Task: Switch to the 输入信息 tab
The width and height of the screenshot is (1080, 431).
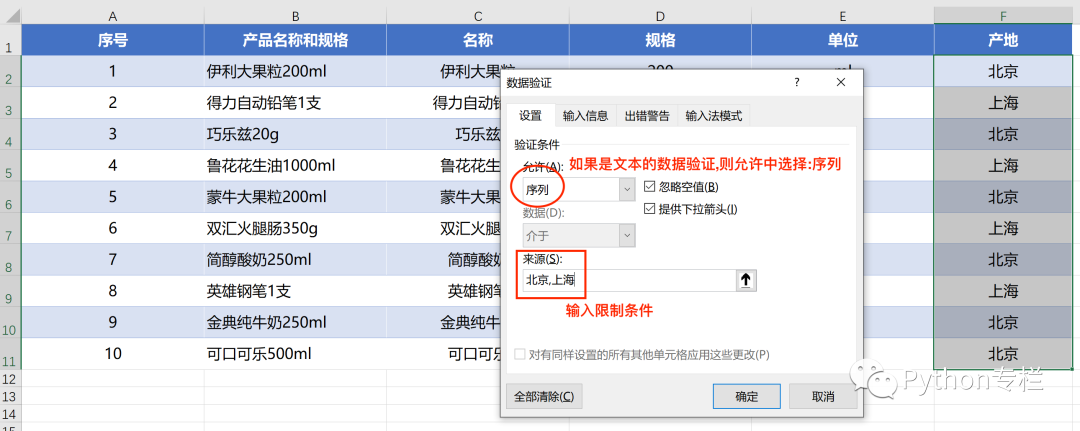Action: 585,116
